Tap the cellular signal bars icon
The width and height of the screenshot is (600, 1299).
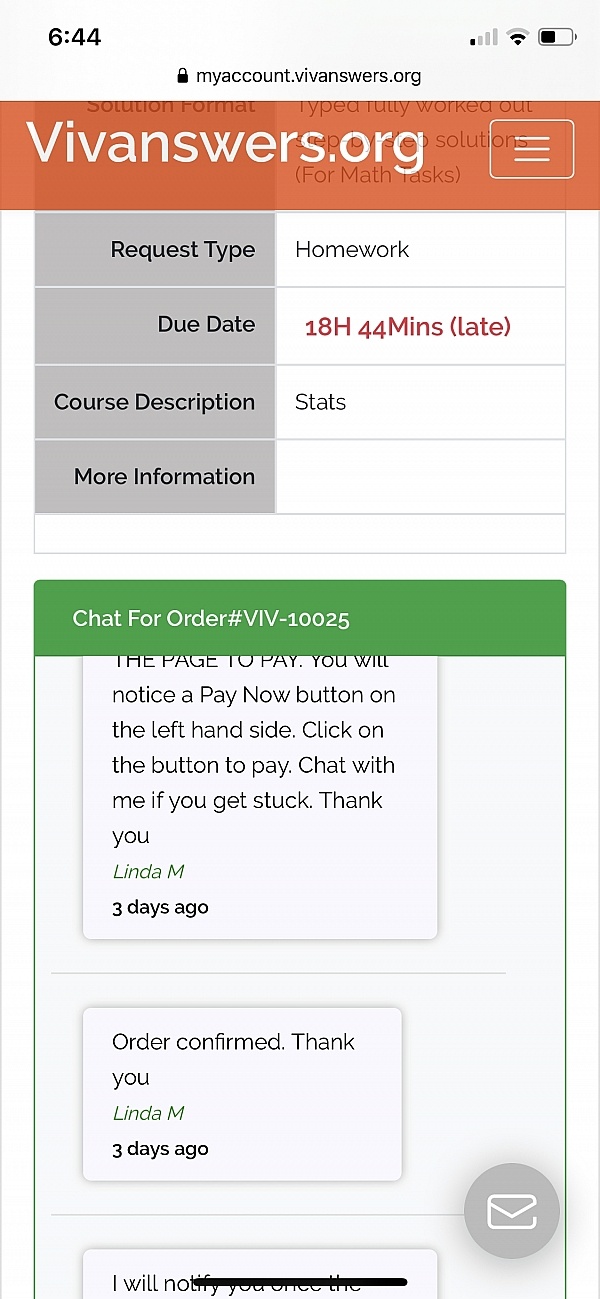point(483,38)
